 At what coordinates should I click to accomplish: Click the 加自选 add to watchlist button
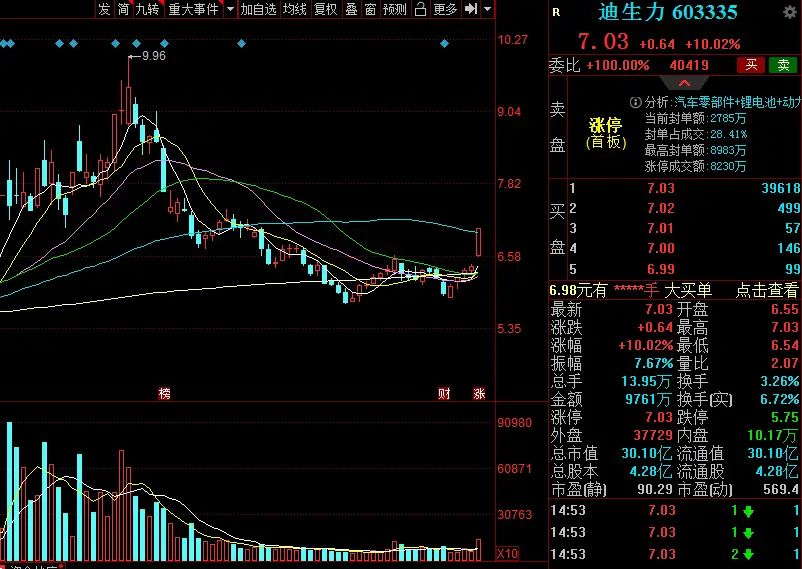pos(258,9)
